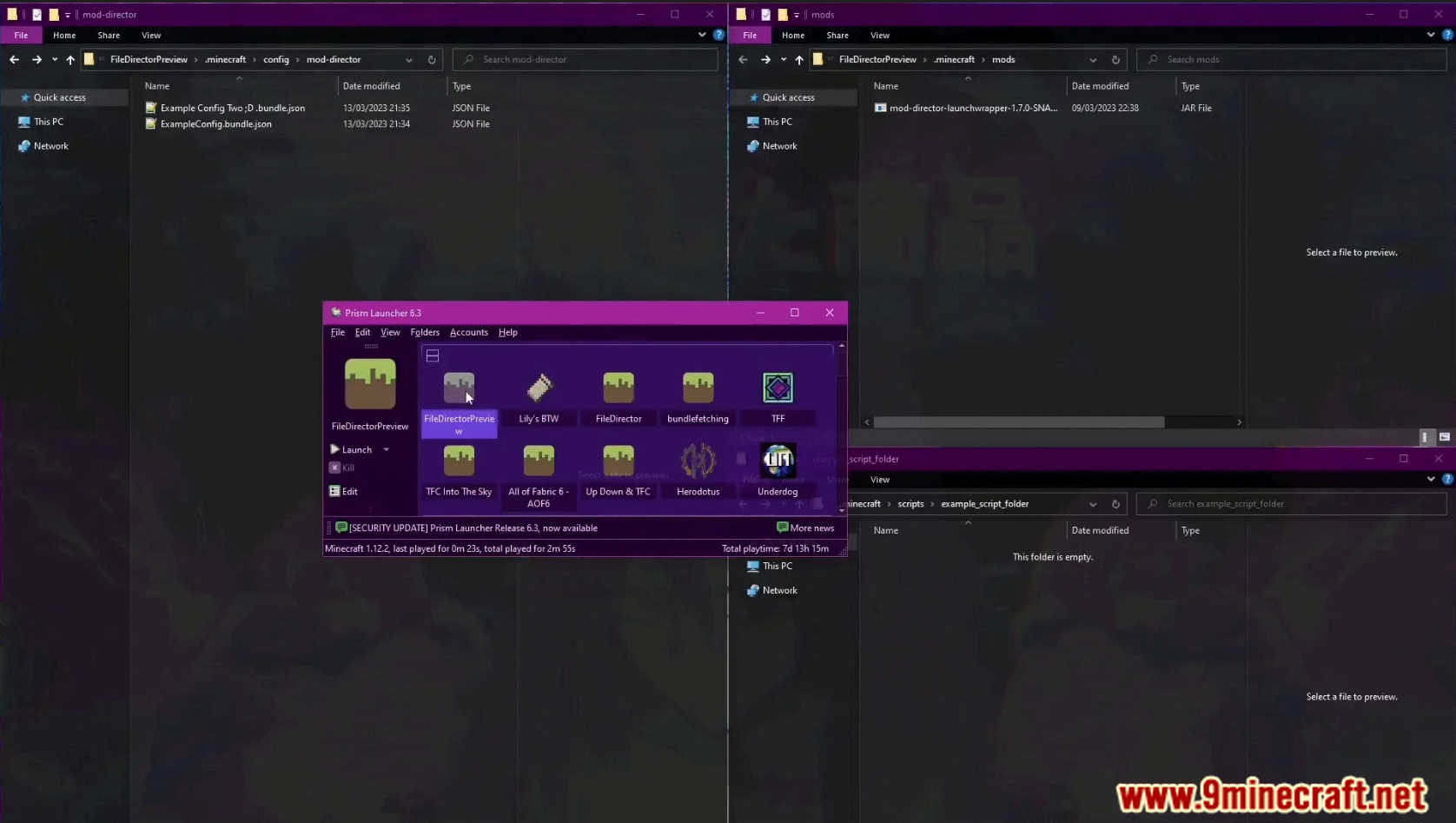
Task: Expand address bar history in mods window
Action: tap(1093, 59)
